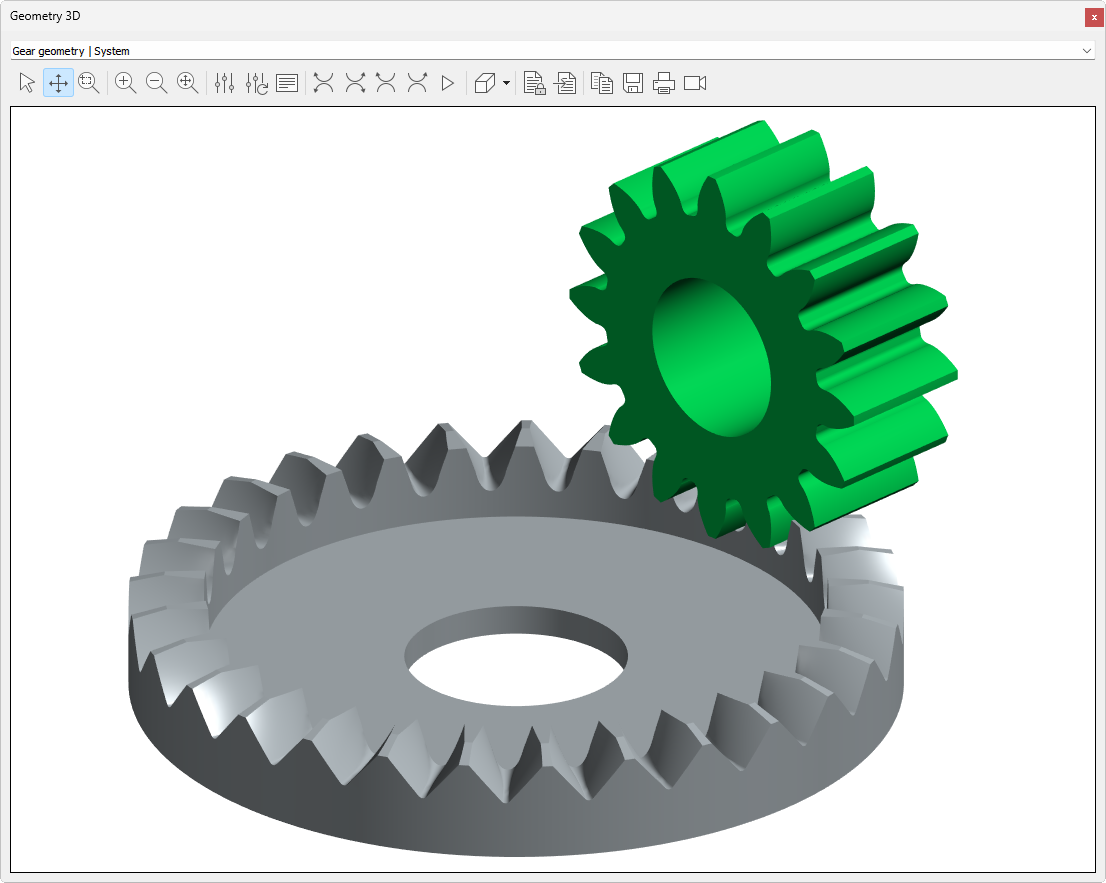This screenshot has width=1106, height=883.
Task: Toggle the pan/move view tool
Action: 58,83
